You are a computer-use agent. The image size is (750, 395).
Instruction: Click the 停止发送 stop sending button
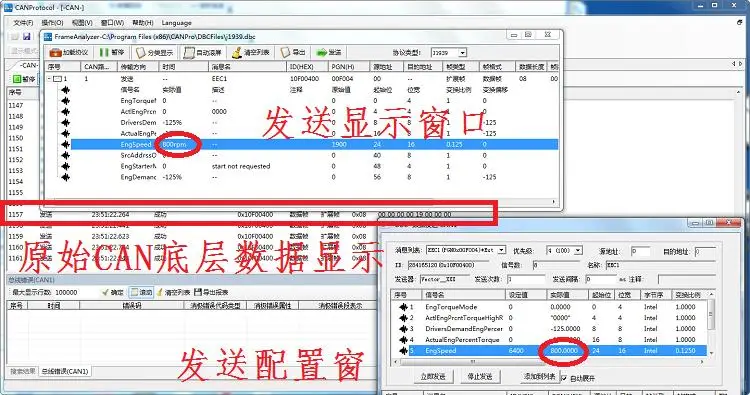[x=480, y=376]
